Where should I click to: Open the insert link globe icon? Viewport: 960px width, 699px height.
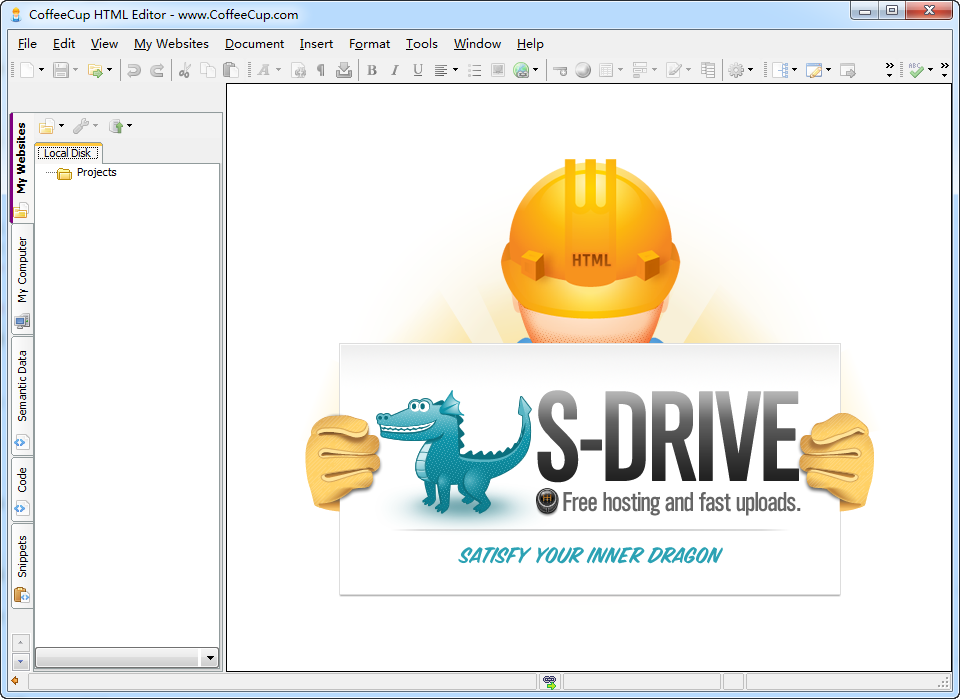point(521,70)
